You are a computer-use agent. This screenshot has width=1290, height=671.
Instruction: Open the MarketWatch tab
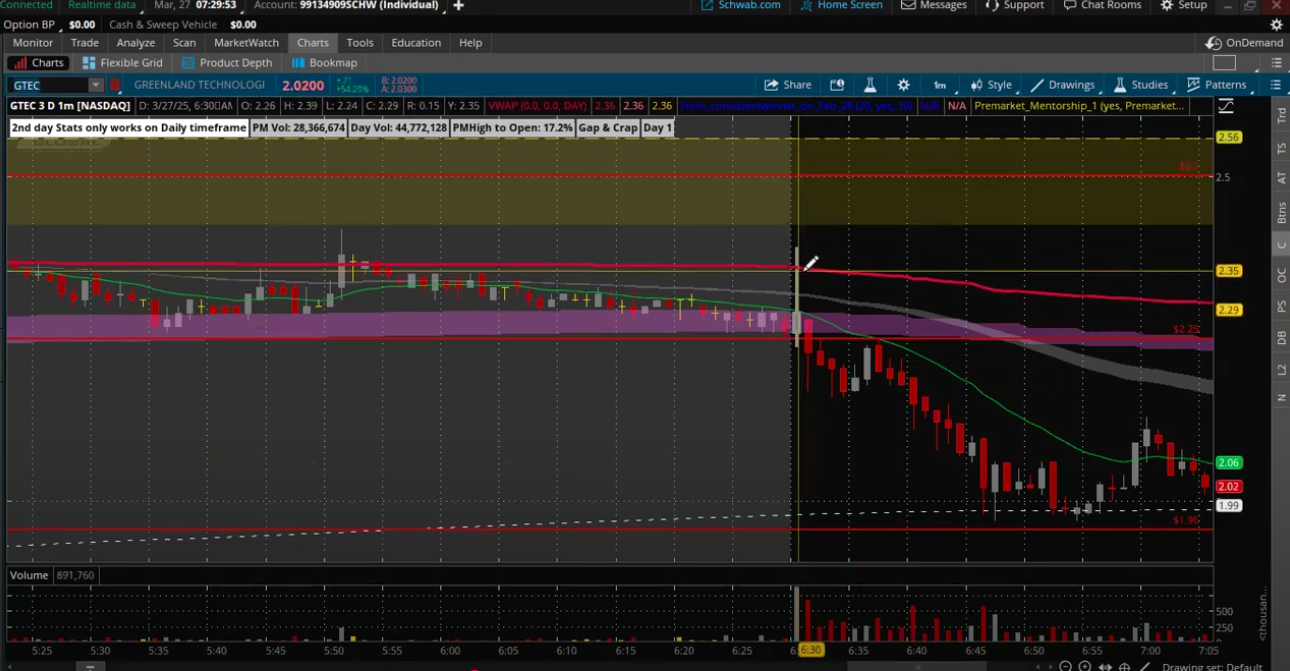[x=246, y=43]
